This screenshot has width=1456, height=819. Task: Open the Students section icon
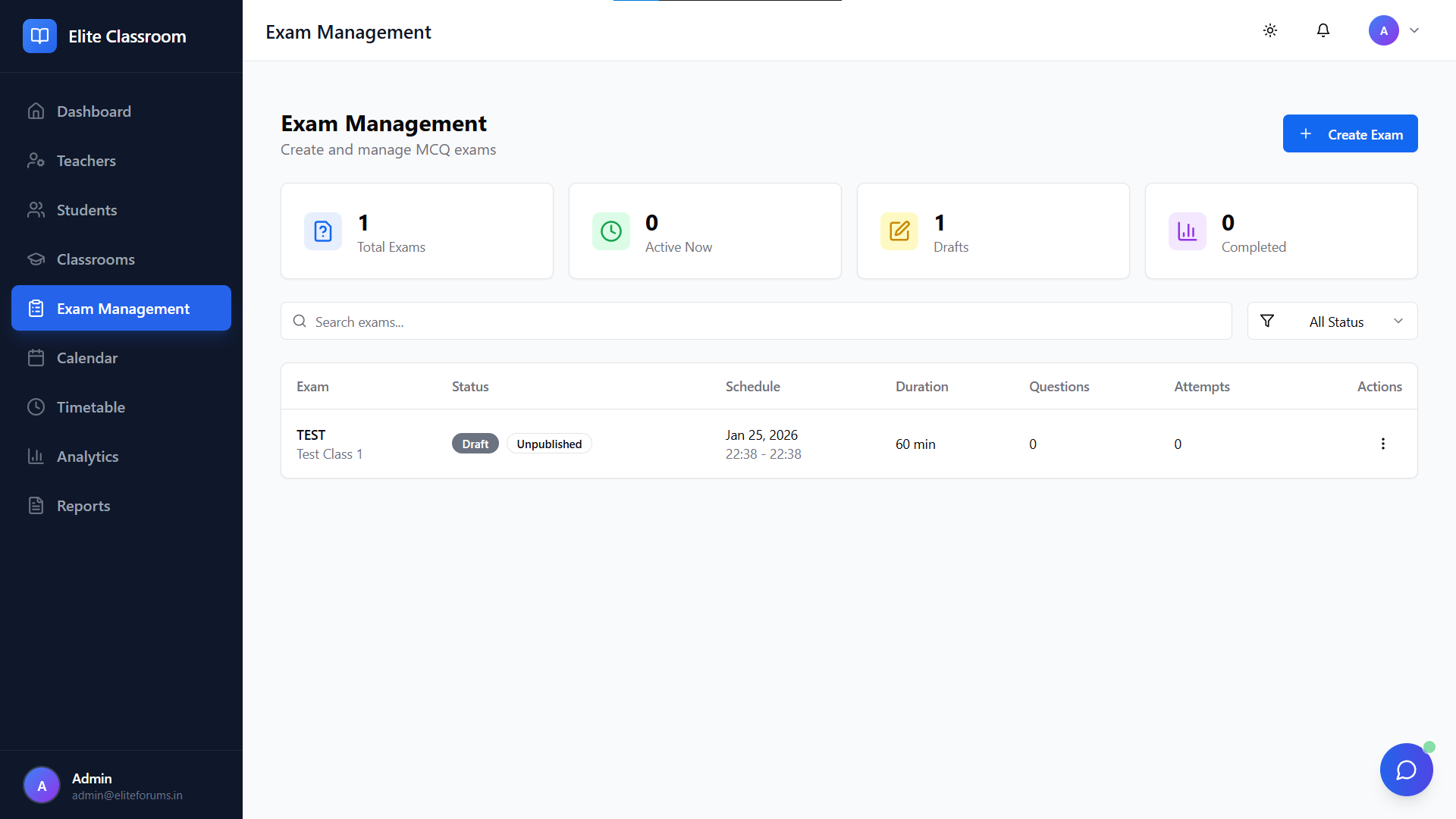pyautogui.click(x=37, y=209)
